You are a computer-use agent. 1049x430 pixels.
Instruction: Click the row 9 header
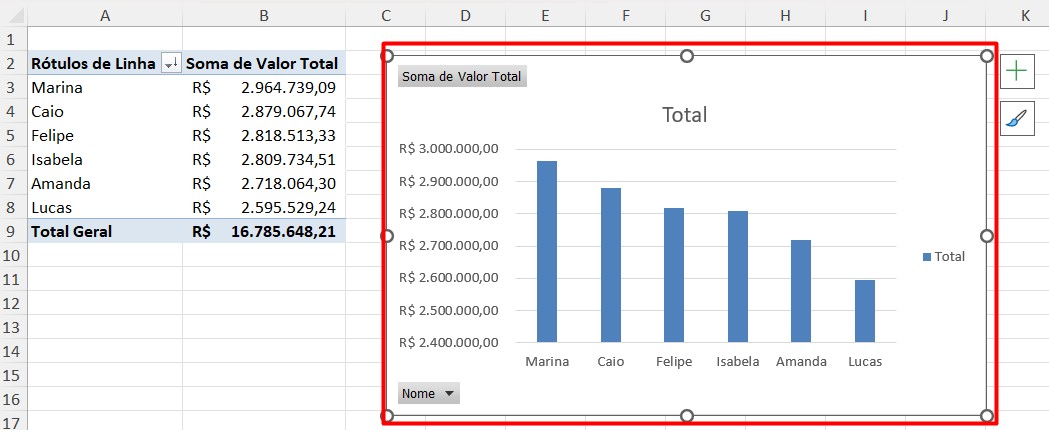[x=12, y=231]
